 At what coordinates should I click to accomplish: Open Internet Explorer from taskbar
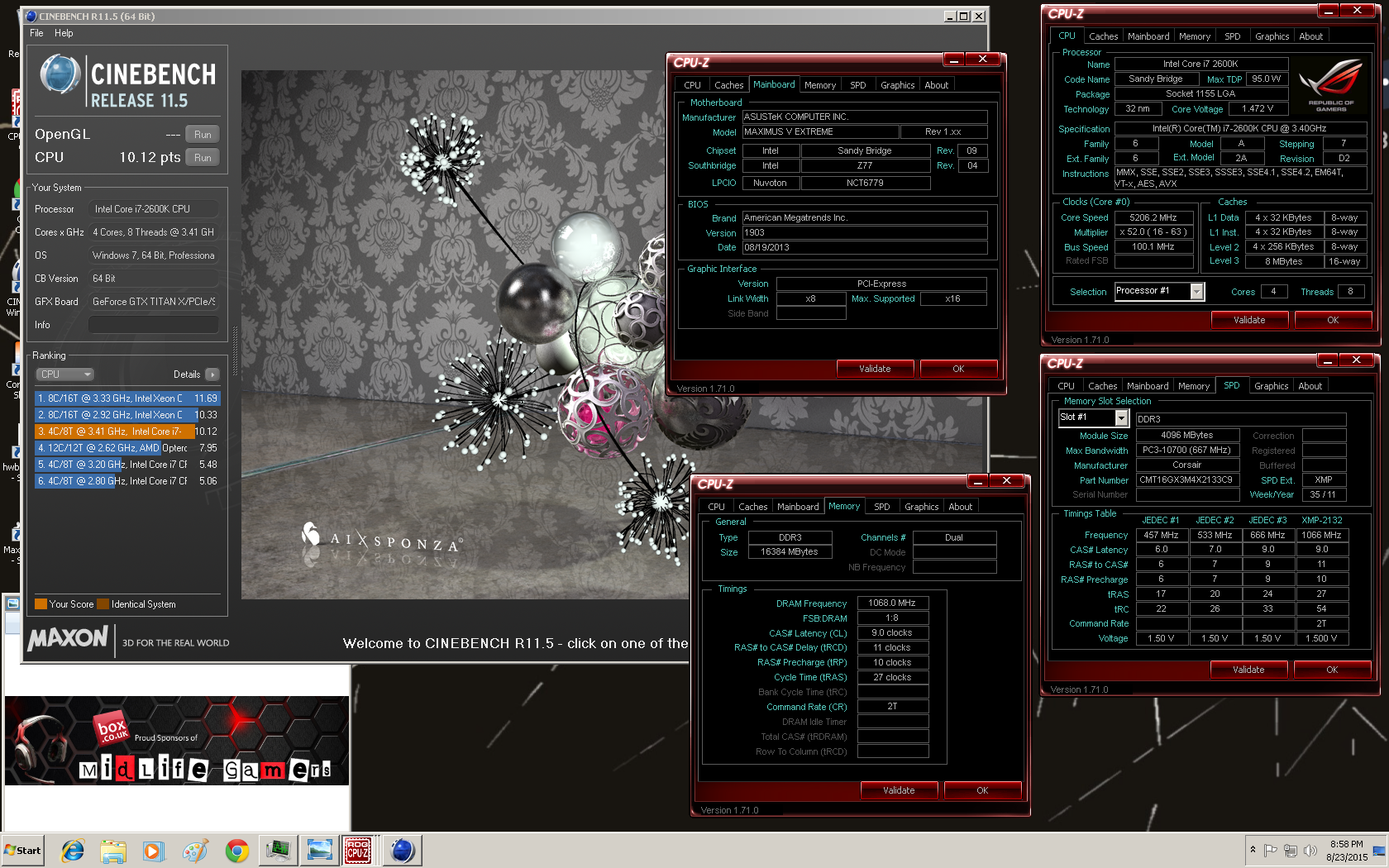click(x=73, y=850)
